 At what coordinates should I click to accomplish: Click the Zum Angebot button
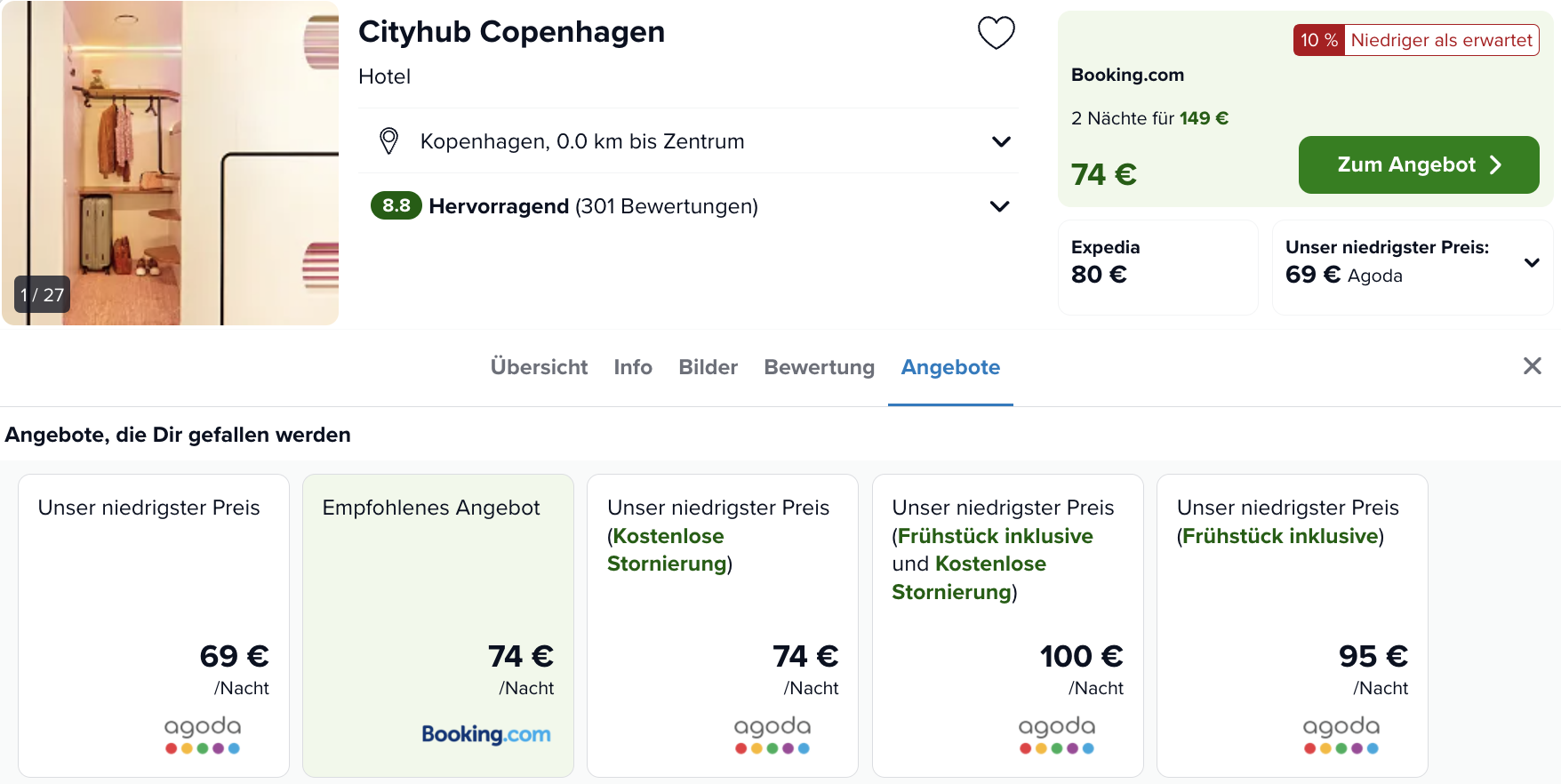coord(1418,165)
